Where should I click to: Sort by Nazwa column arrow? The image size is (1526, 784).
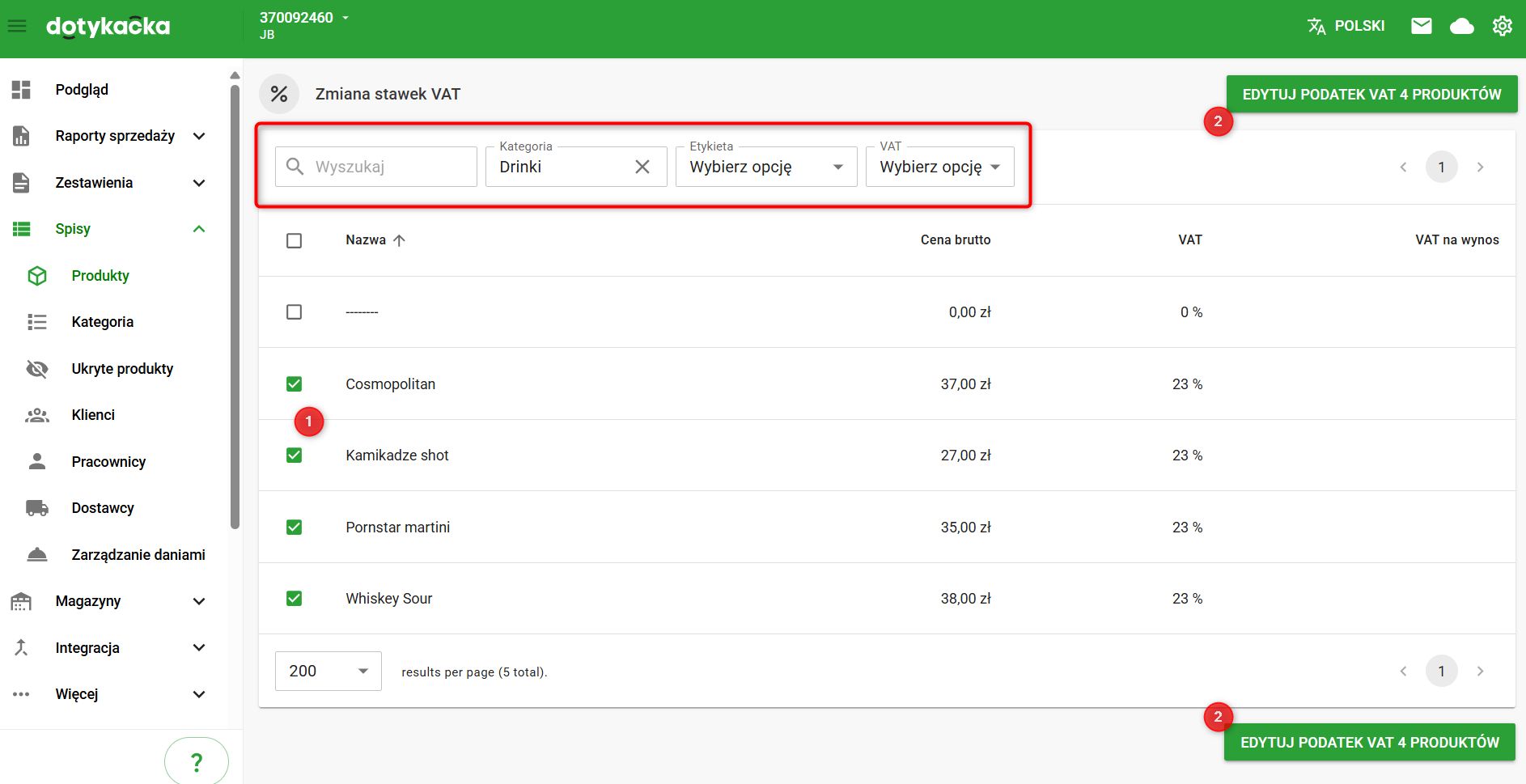399,240
